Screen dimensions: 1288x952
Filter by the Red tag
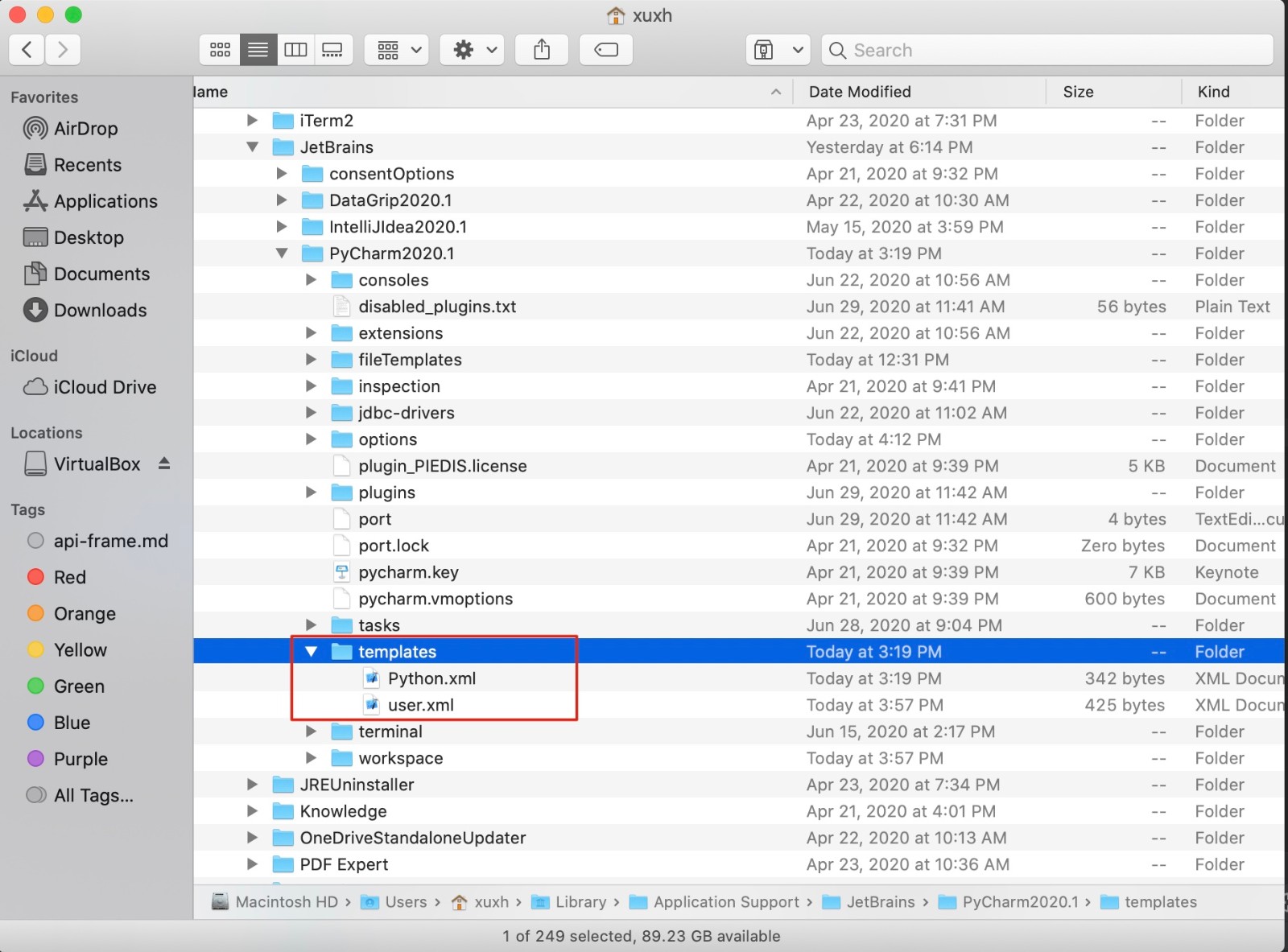click(56, 577)
